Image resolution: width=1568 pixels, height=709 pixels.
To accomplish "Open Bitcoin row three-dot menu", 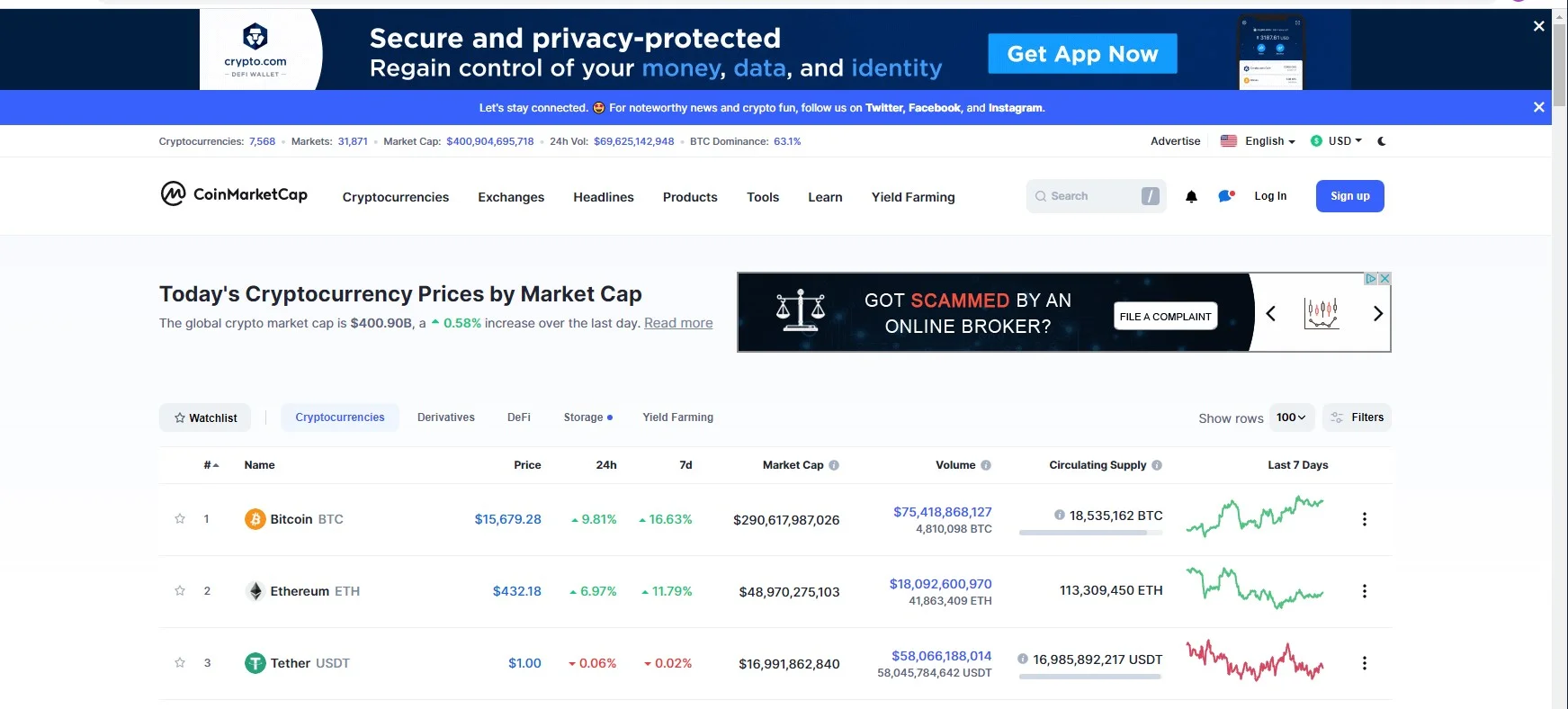I will tap(1365, 519).
